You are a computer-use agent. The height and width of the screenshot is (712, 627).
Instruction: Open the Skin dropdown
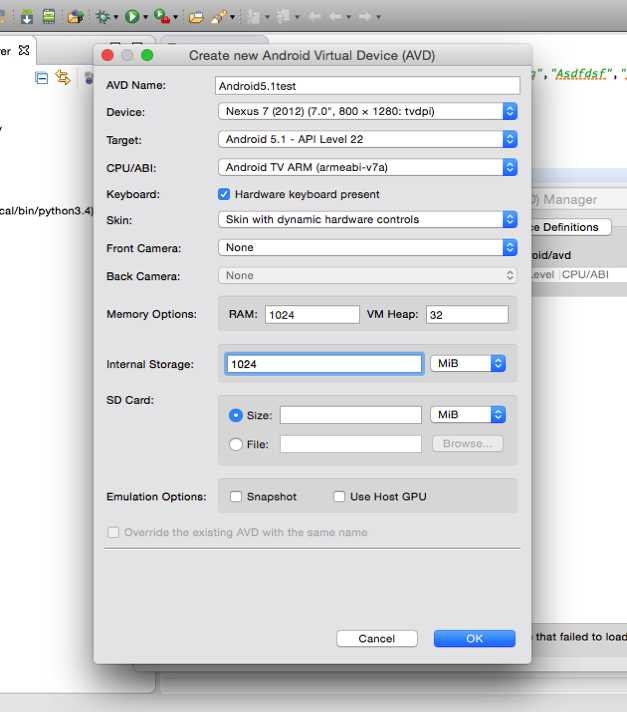pyautogui.click(x=367, y=219)
